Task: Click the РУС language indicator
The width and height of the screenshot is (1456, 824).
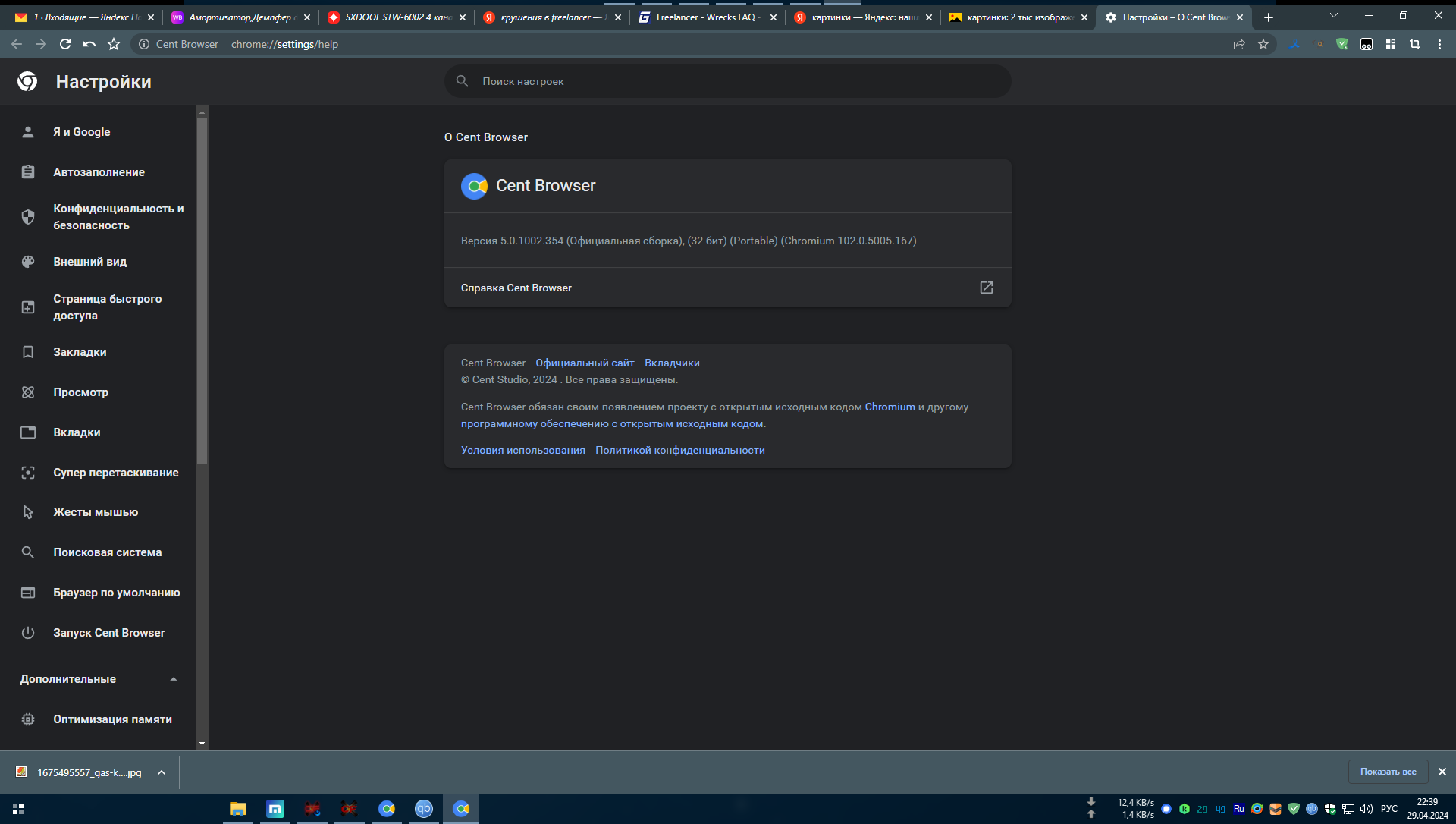Action: (x=1389, y=809)
